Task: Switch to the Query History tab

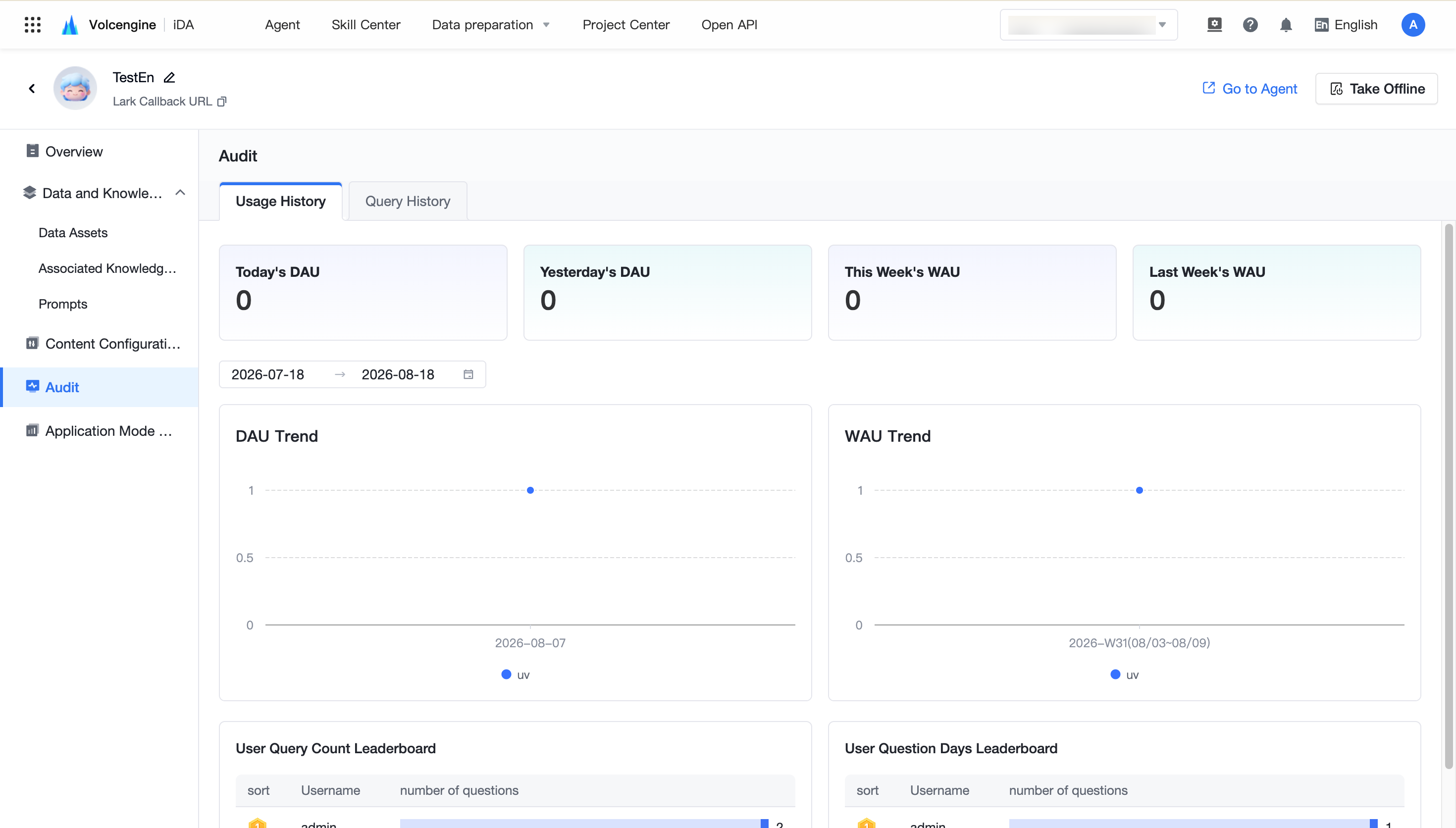Action: pyautogui.click(x=408, y=201)
